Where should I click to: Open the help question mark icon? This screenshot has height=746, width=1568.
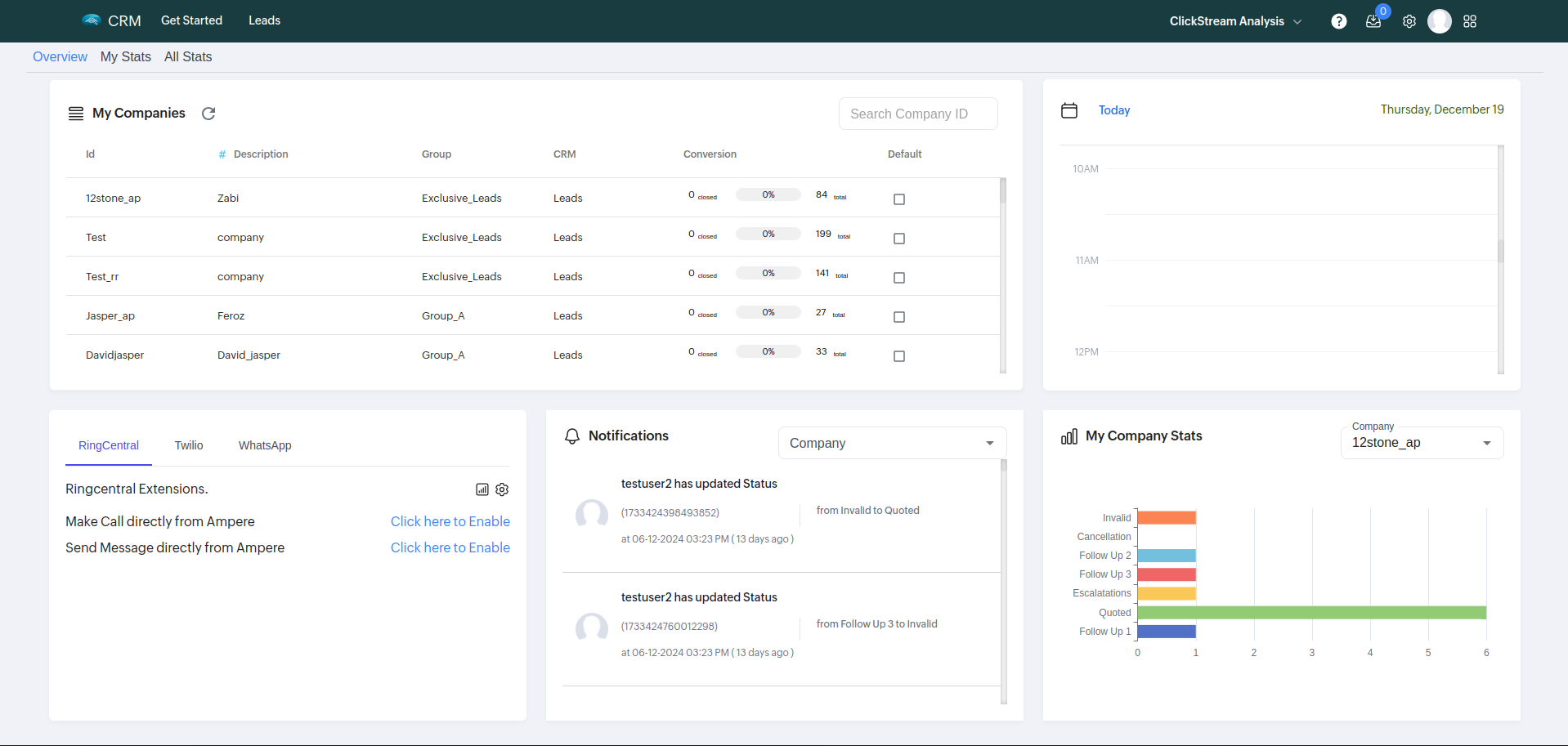click(x=1338, y=21)
